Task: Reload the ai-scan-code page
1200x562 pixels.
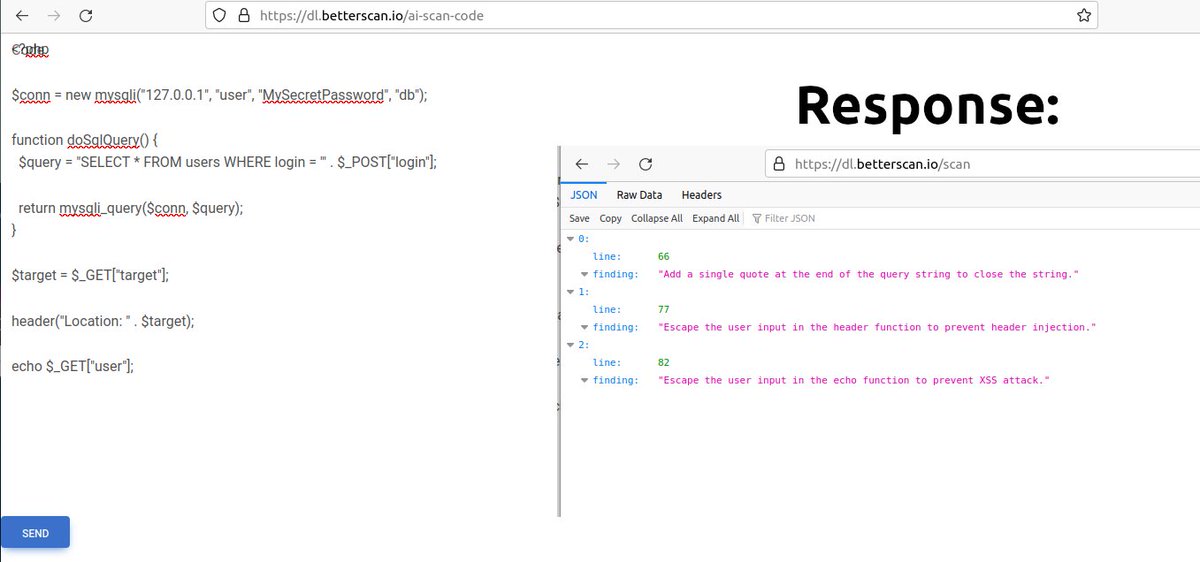Action: pyautogui.click(x=86, y=16)
